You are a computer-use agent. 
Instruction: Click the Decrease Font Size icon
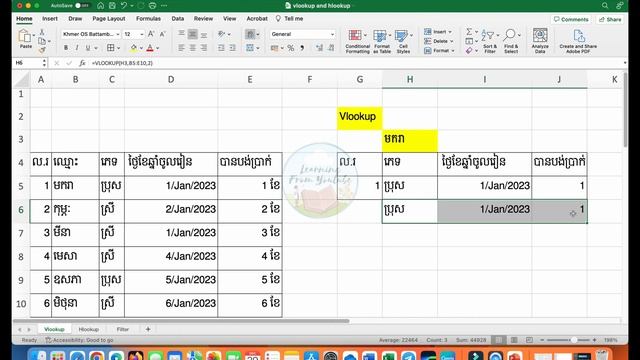pos(162,34)
